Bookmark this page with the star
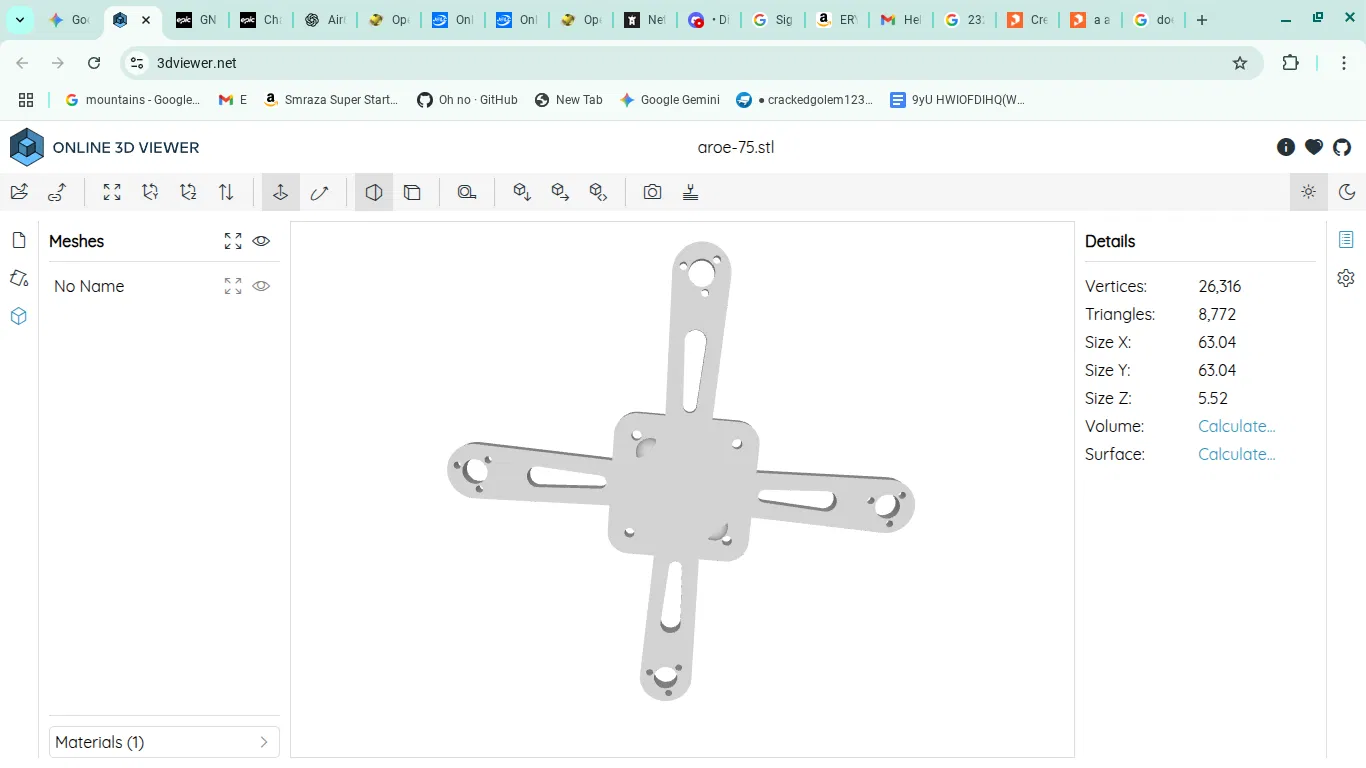This screenshot has width=1366, height=768. [1240, 63]
